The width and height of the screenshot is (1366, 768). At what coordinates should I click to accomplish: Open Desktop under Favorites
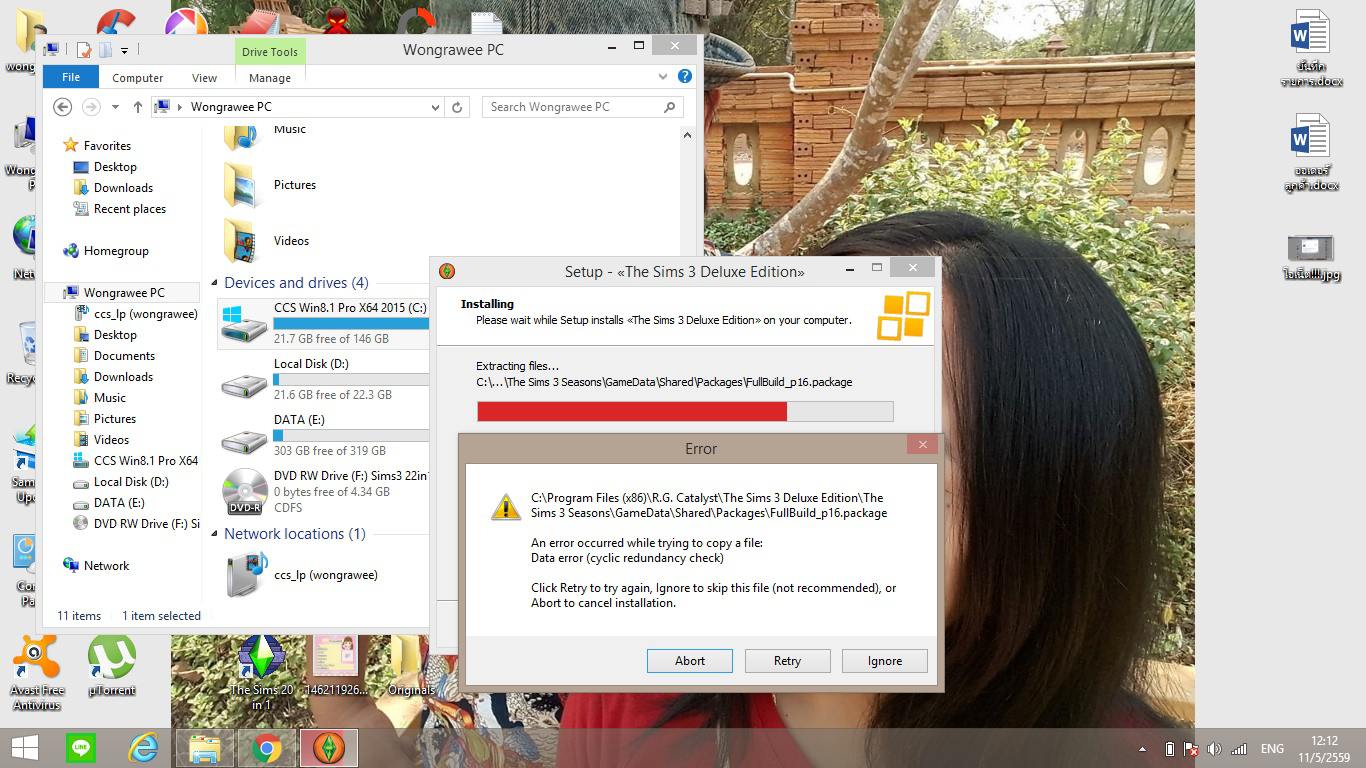tap(115, 167)
